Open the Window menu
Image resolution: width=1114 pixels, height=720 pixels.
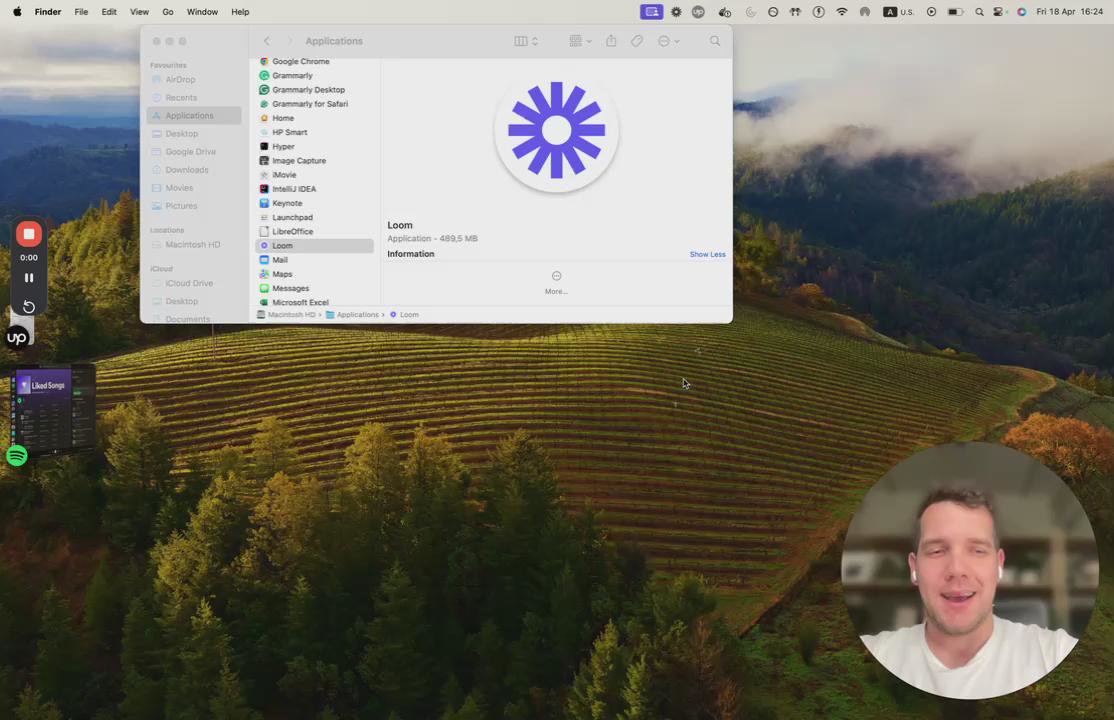(202, 11)
